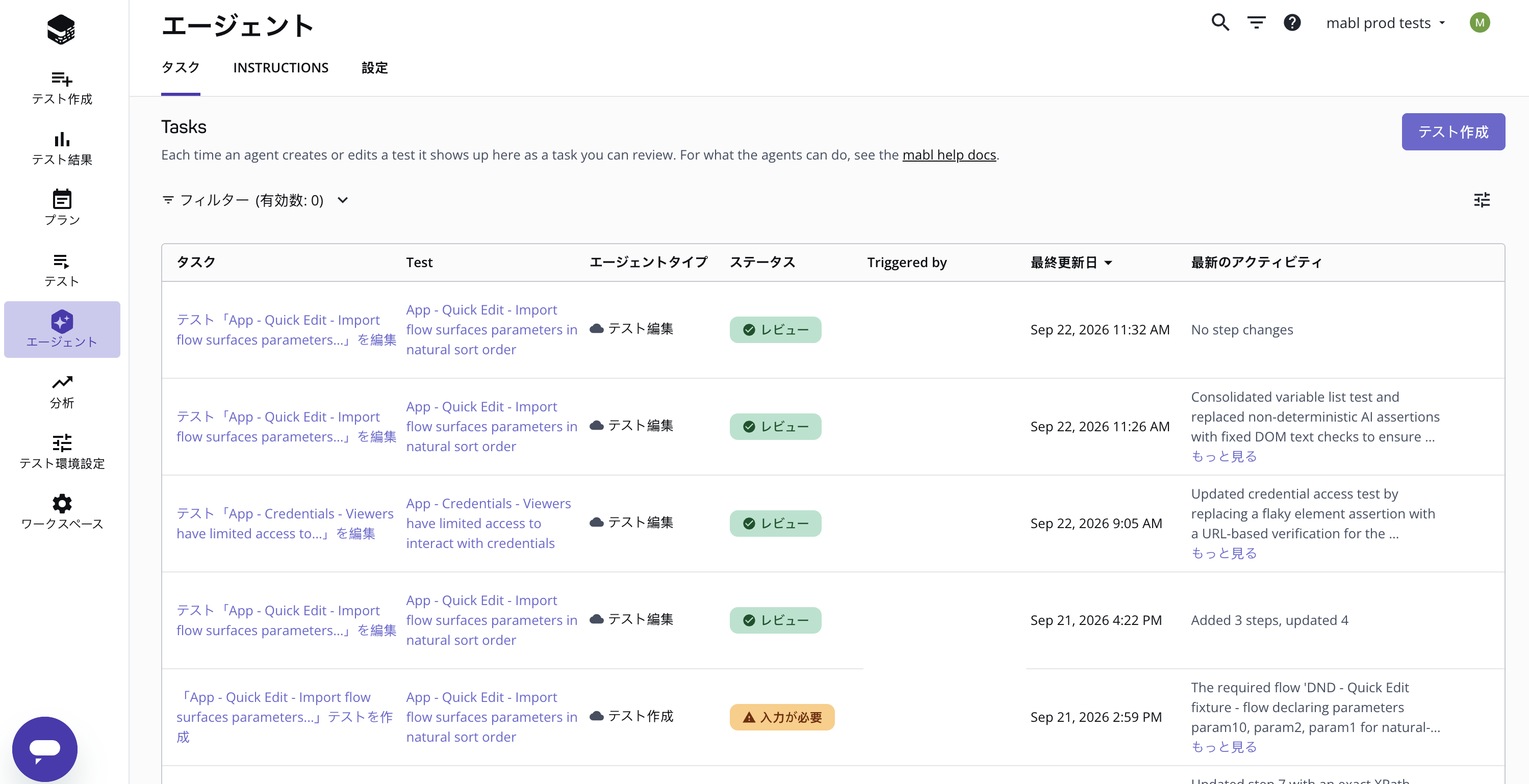
Task: Click the タスク column header
Action: click(x=196, y=262)
